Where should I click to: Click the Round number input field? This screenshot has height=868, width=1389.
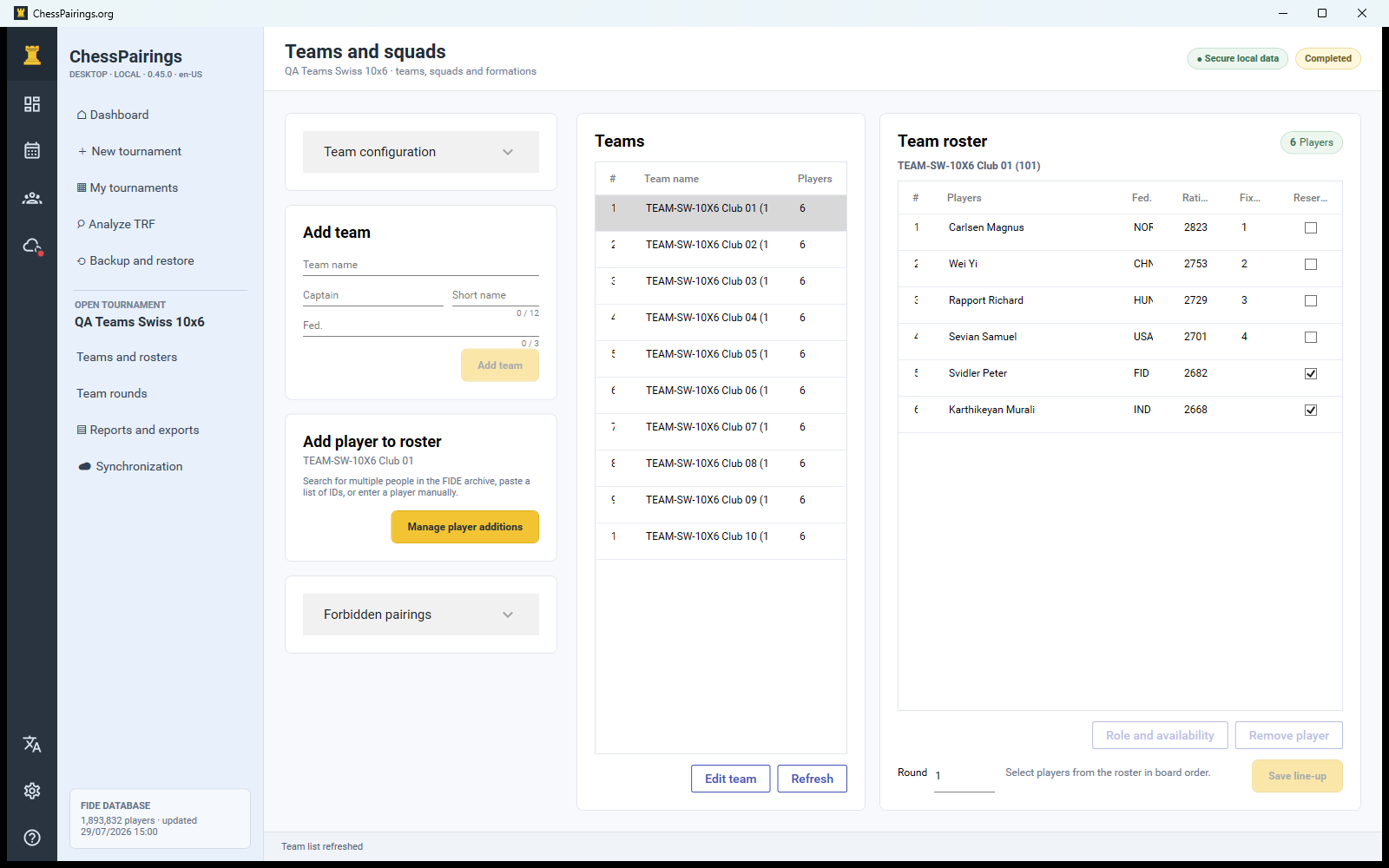coord(964,776)
